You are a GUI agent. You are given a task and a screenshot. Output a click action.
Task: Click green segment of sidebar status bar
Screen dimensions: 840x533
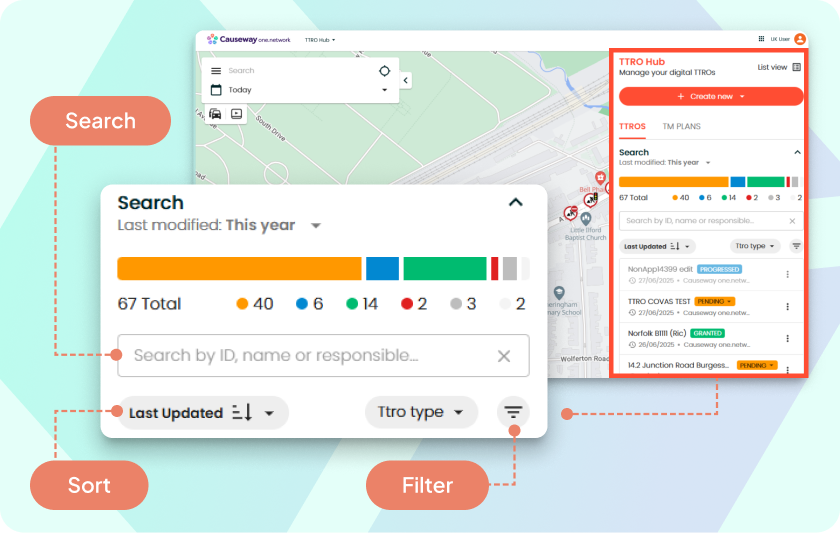coord(766,182)
